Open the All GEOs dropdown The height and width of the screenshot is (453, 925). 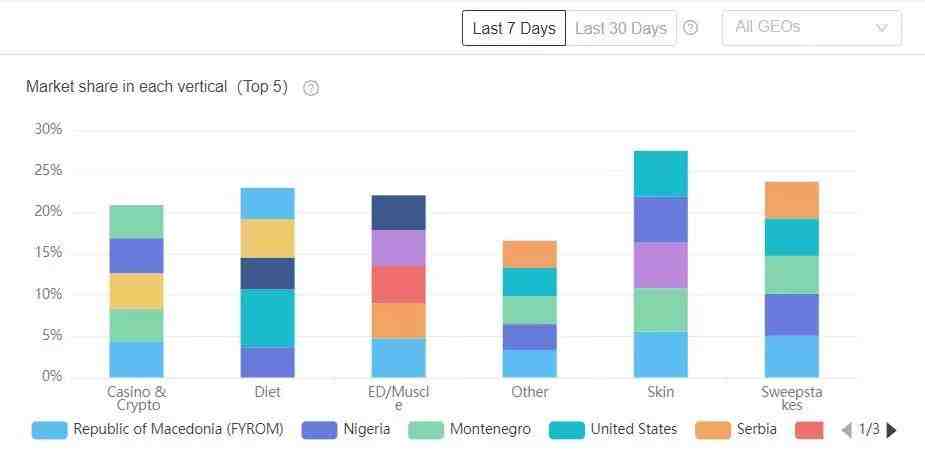(x=811, y=28)
